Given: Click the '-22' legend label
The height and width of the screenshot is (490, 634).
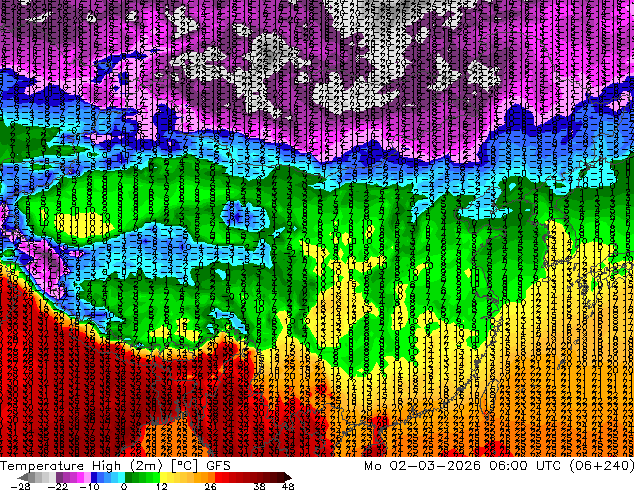Looking at the screenshot, I should coord(58,486).
